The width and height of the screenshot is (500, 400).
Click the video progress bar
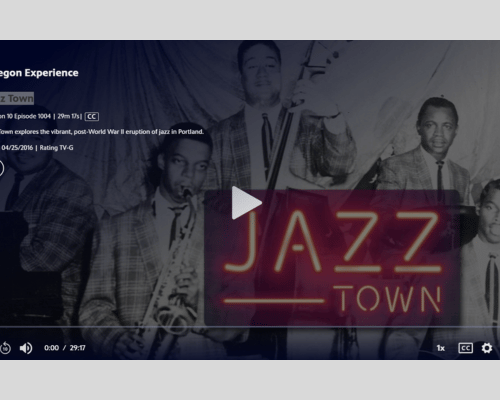pos(250,327)
